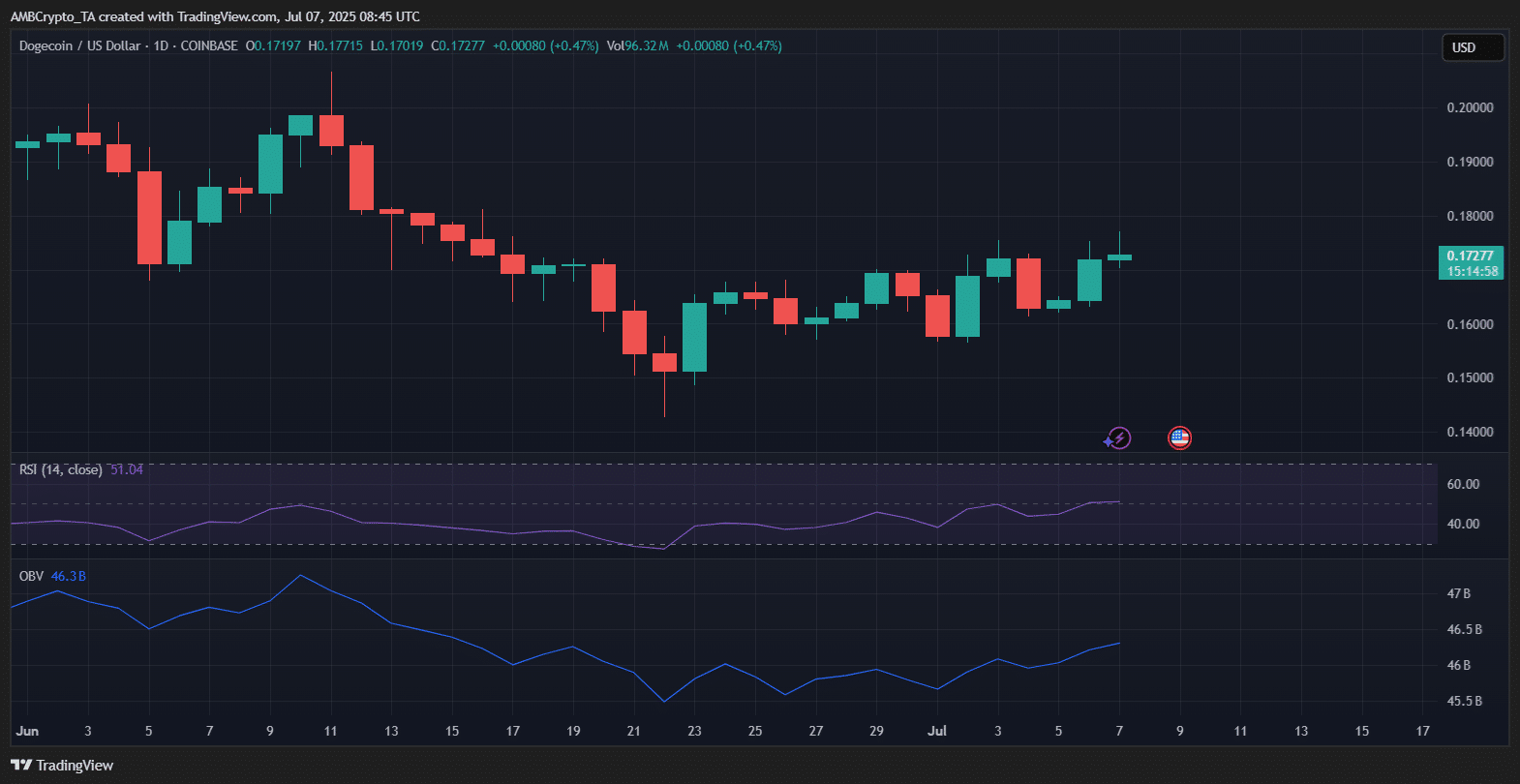This screenshot has width=1520, height=784.
Task: Click the Vol 96.32M volume readout
Action: (637, 45)
